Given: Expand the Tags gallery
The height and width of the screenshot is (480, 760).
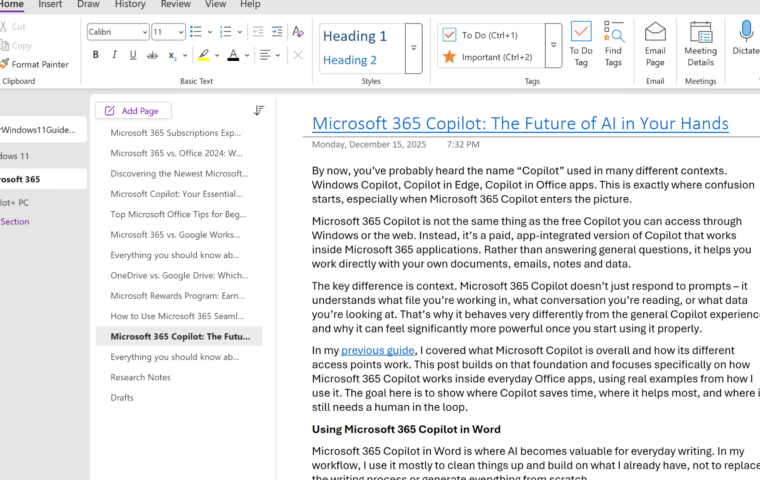Looking at the screenshot, I should pos(553,45).
